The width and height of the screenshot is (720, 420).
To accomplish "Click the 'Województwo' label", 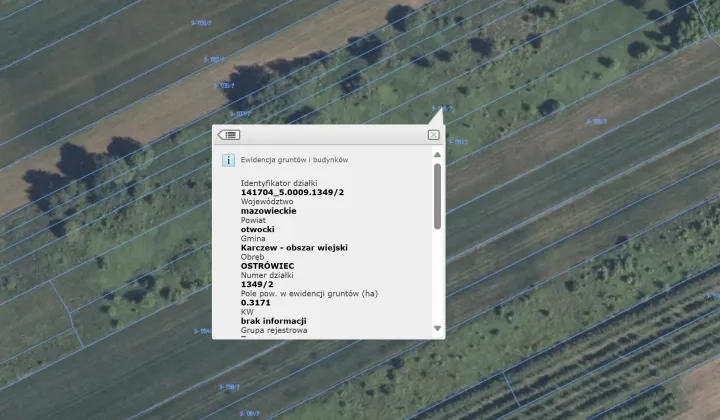I will (x=267, y=202).
